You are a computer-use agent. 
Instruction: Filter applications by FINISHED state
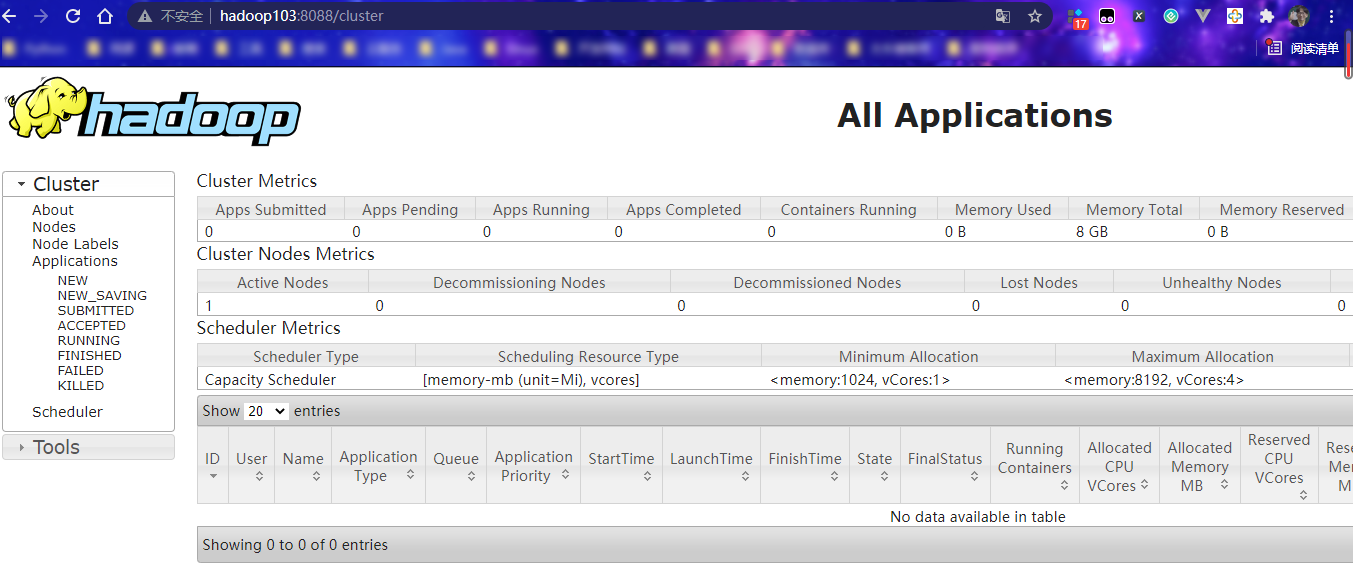pyautogui.click(x=90, y=356)
